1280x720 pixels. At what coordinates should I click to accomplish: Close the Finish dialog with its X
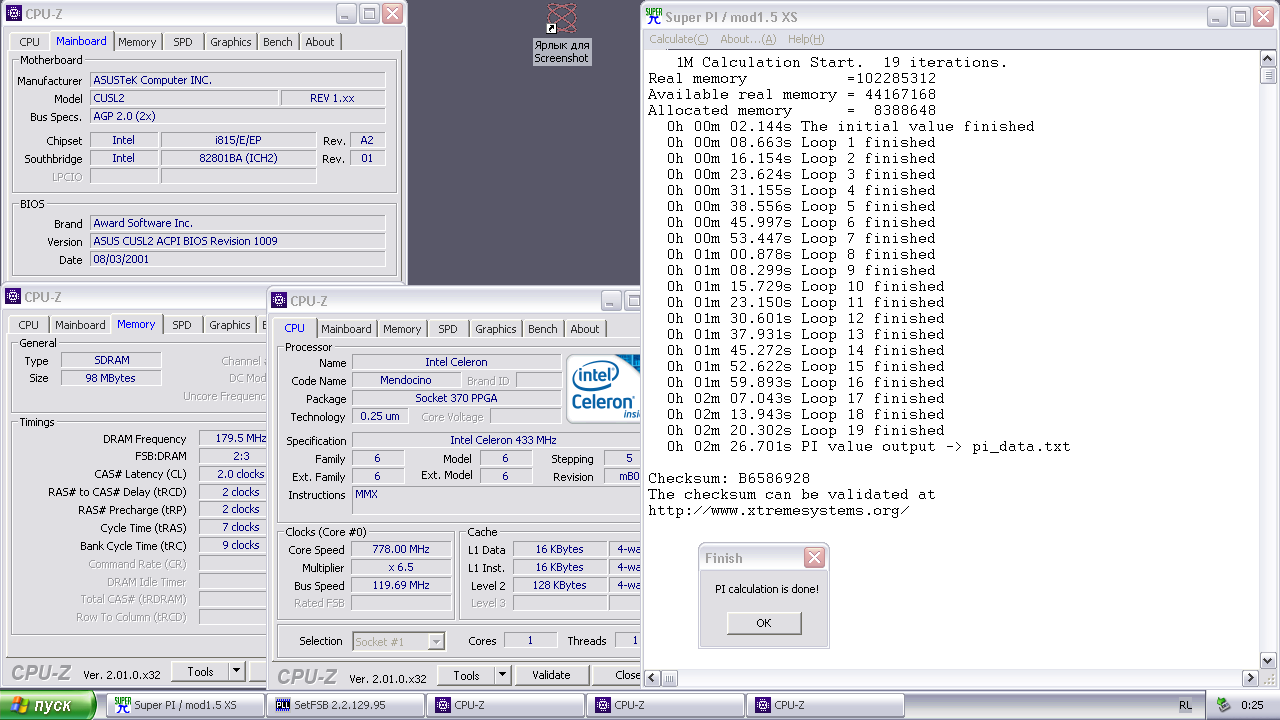point(815,558)
